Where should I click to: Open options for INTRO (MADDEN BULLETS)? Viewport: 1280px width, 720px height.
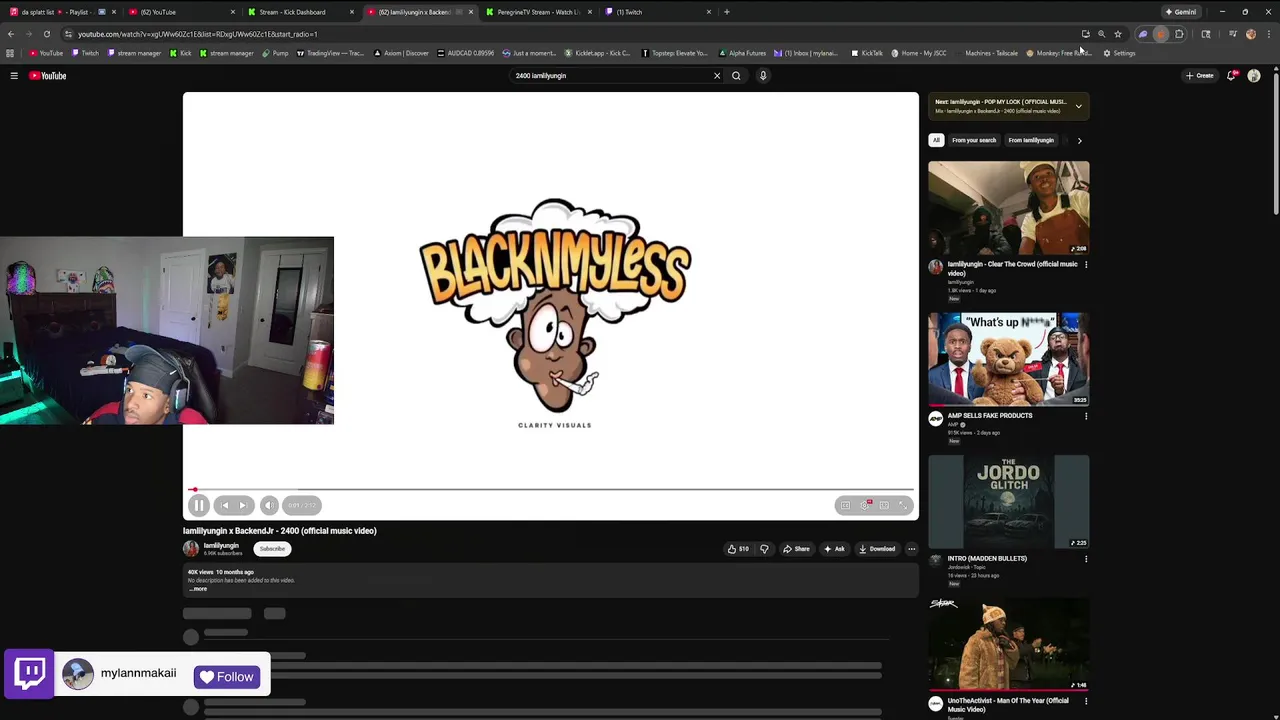(x=1086, y=559)
